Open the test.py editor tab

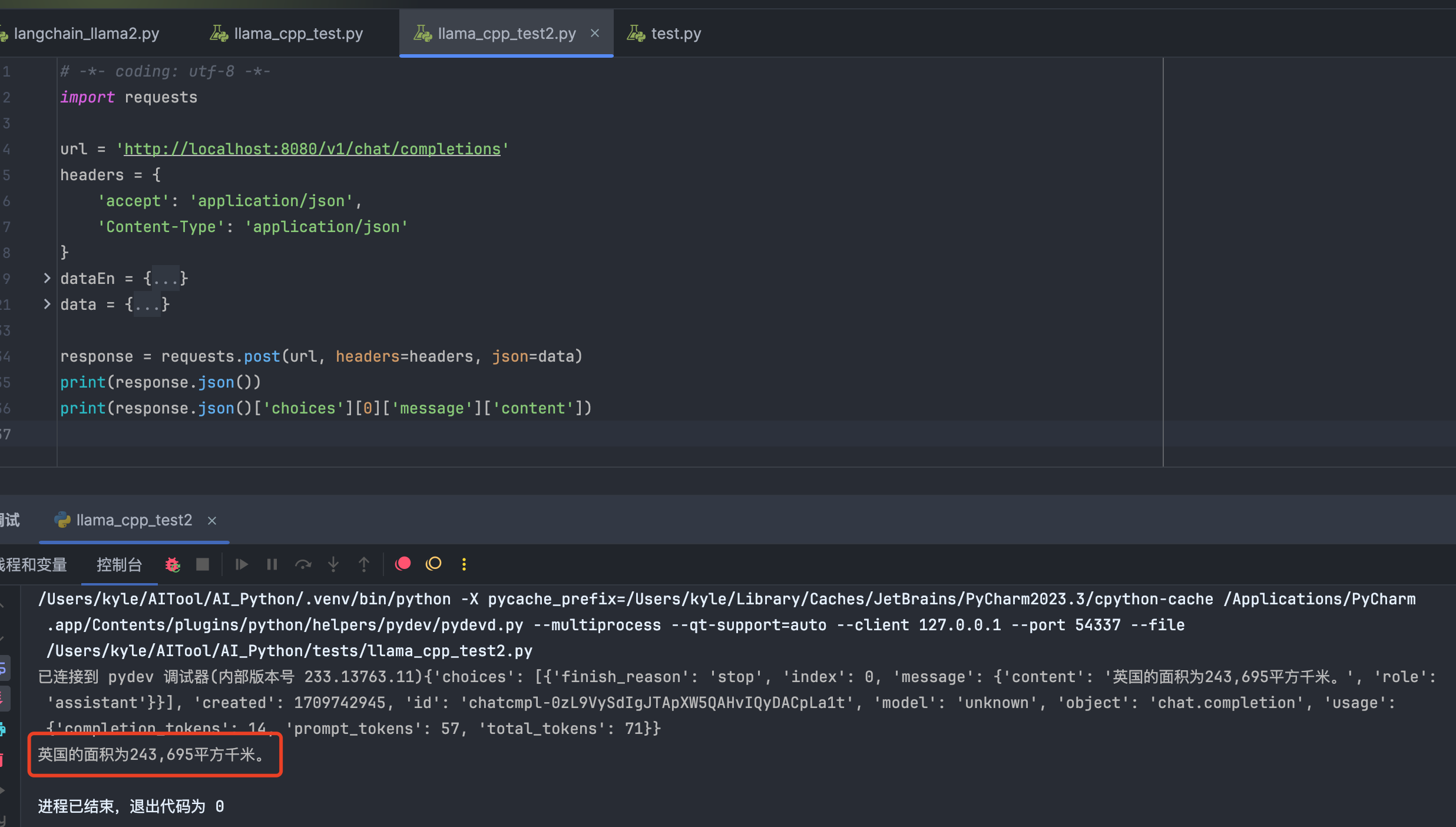point(675,34)
